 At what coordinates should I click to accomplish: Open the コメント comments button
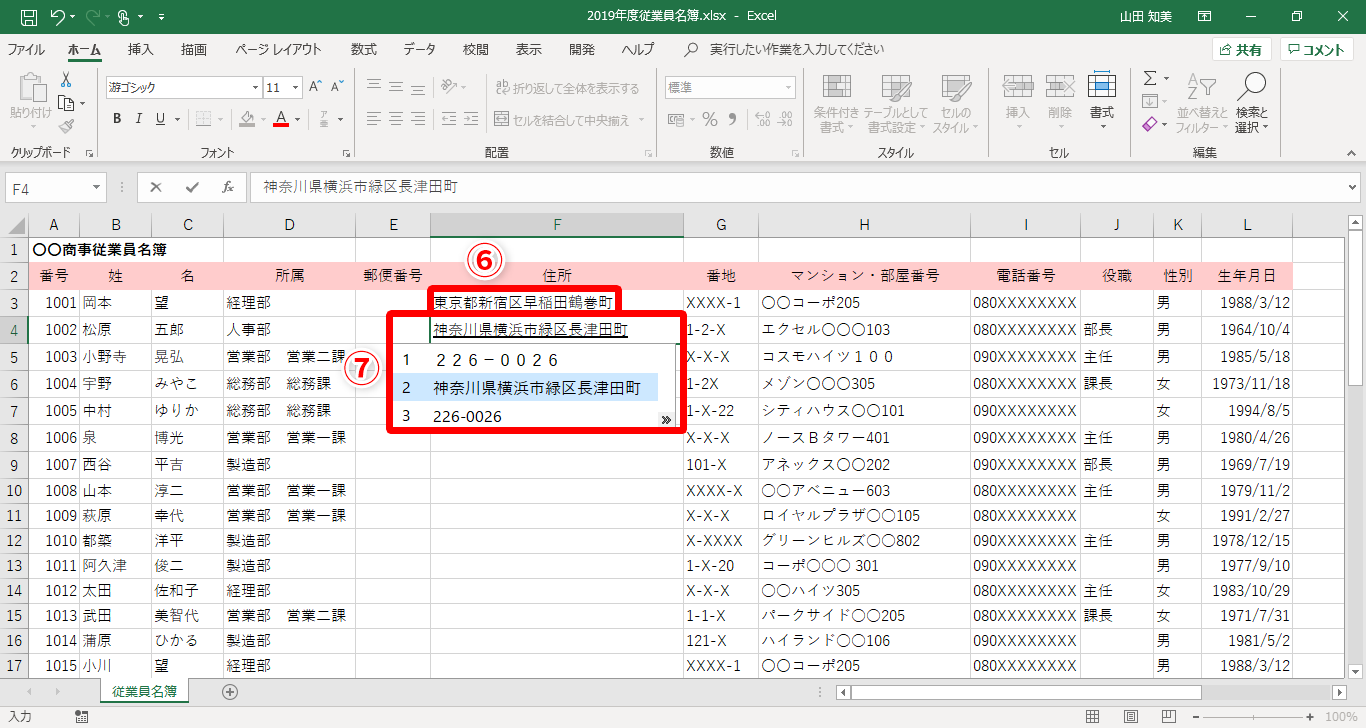coord(1316,50)
